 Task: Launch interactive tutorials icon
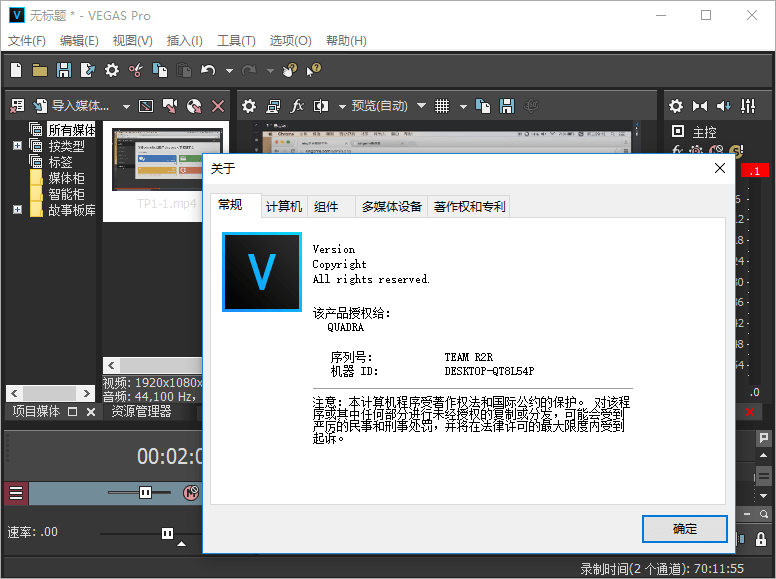coord(290,70)
